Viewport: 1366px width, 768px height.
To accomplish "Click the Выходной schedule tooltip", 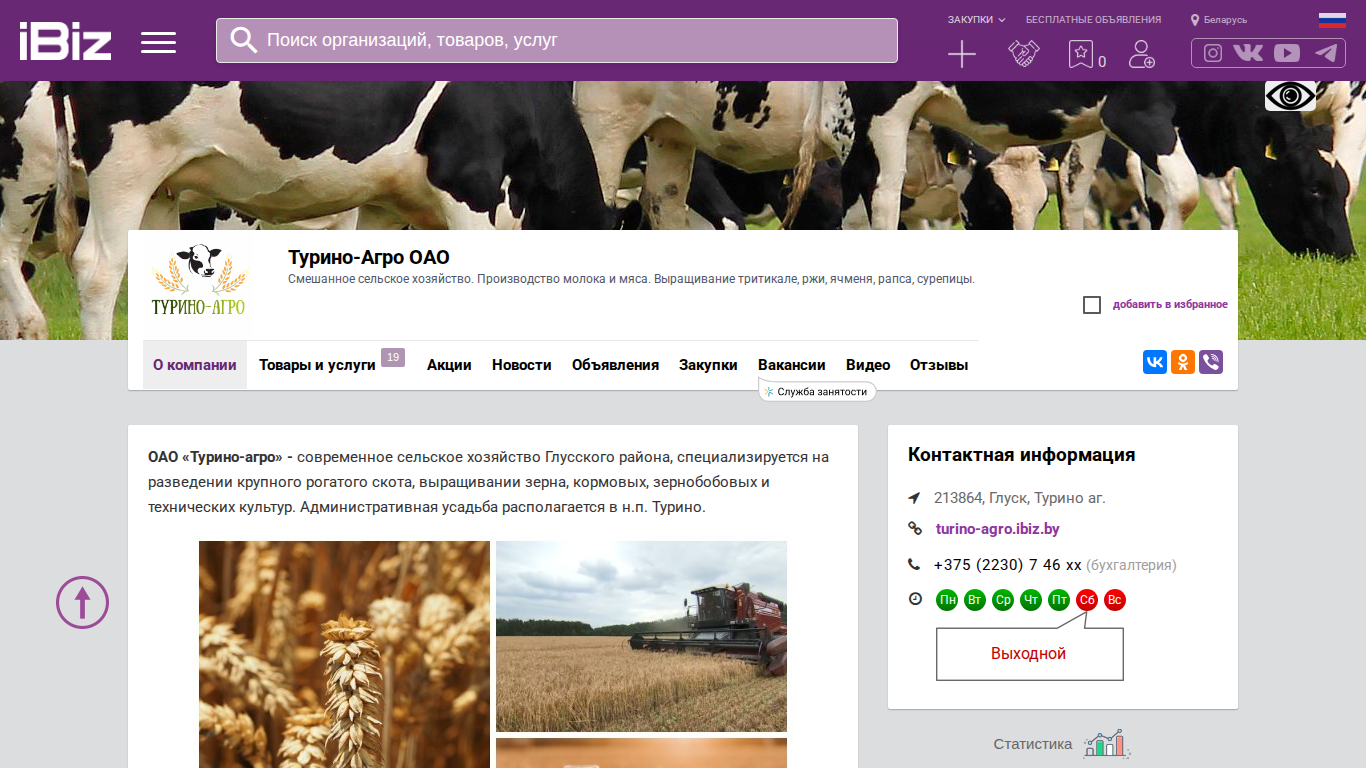I will click(1029, 654).
